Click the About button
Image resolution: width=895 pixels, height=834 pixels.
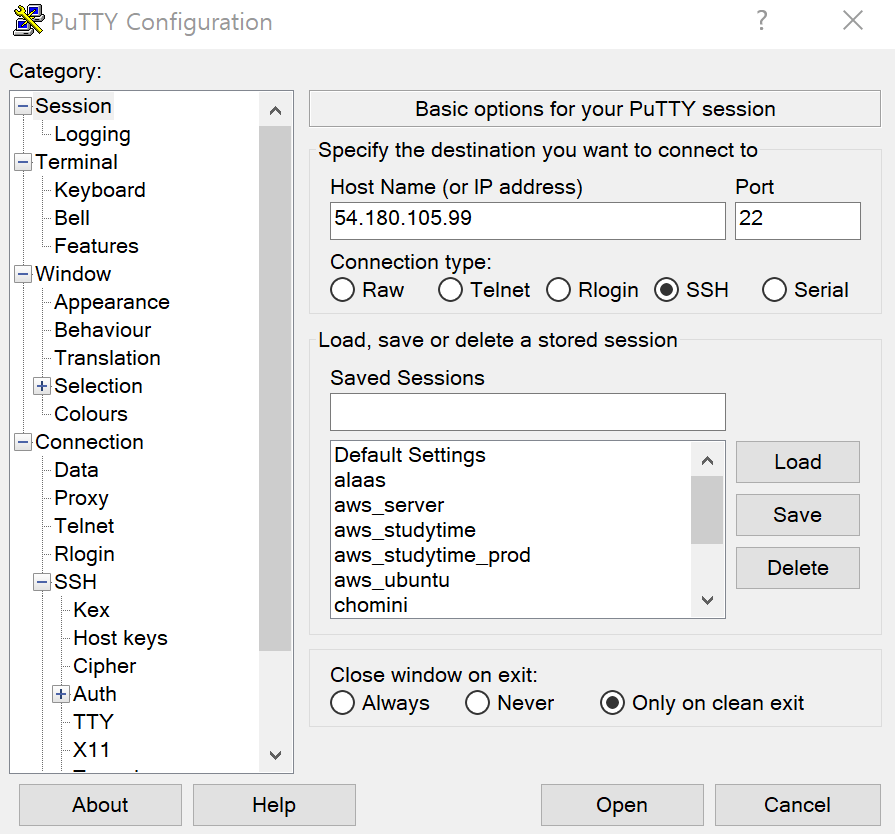100,805
